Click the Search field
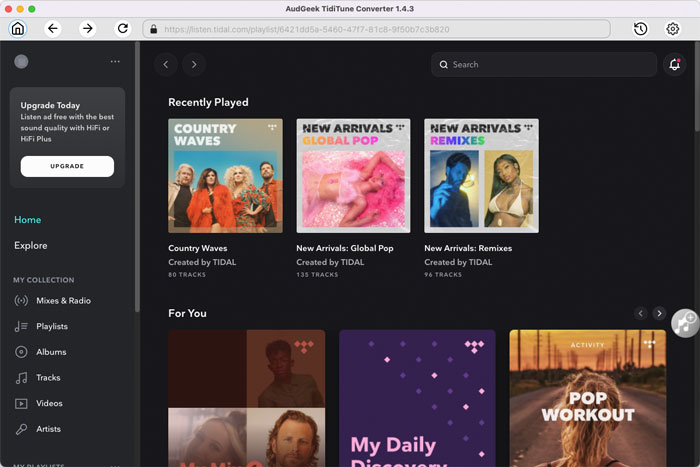Screen dimensions: 700x467 544,64
